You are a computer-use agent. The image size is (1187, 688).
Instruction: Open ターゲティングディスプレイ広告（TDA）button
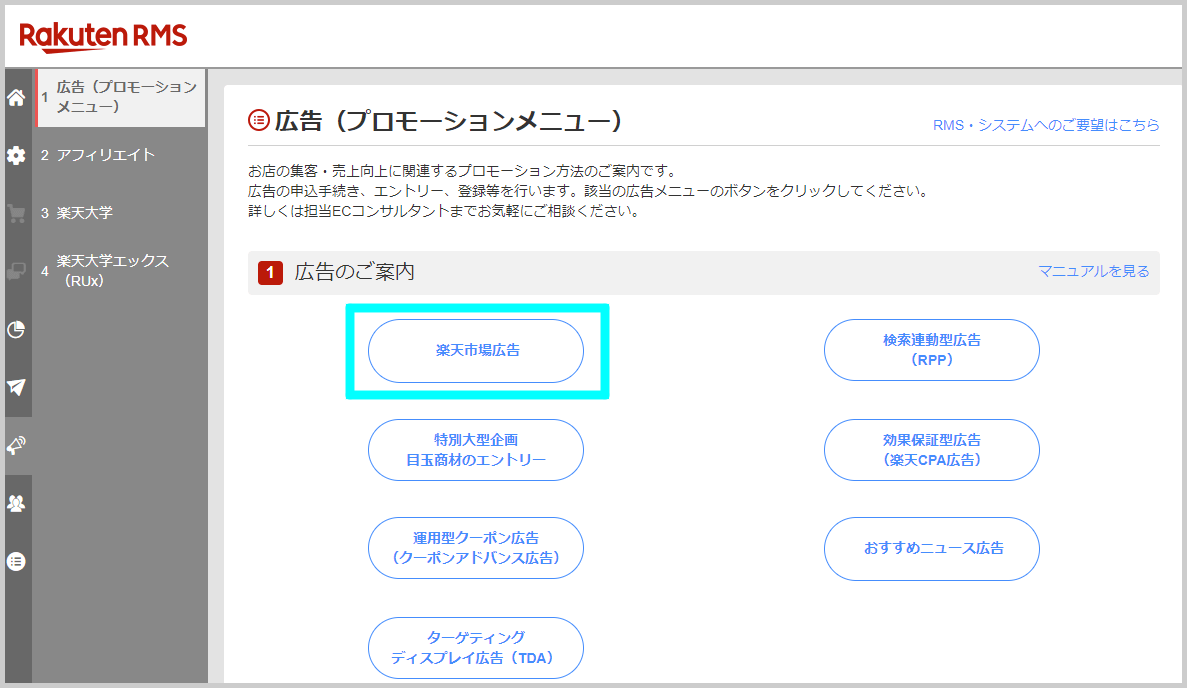tap(475, 648)
